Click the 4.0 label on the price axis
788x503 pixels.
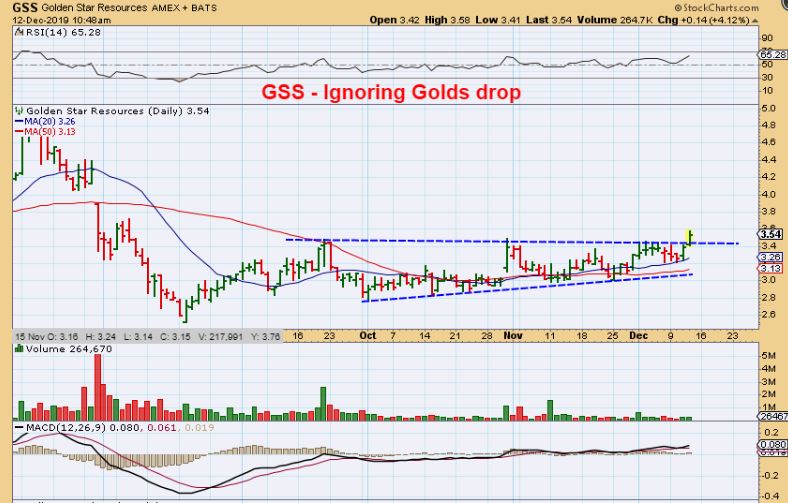click(768, 194)
